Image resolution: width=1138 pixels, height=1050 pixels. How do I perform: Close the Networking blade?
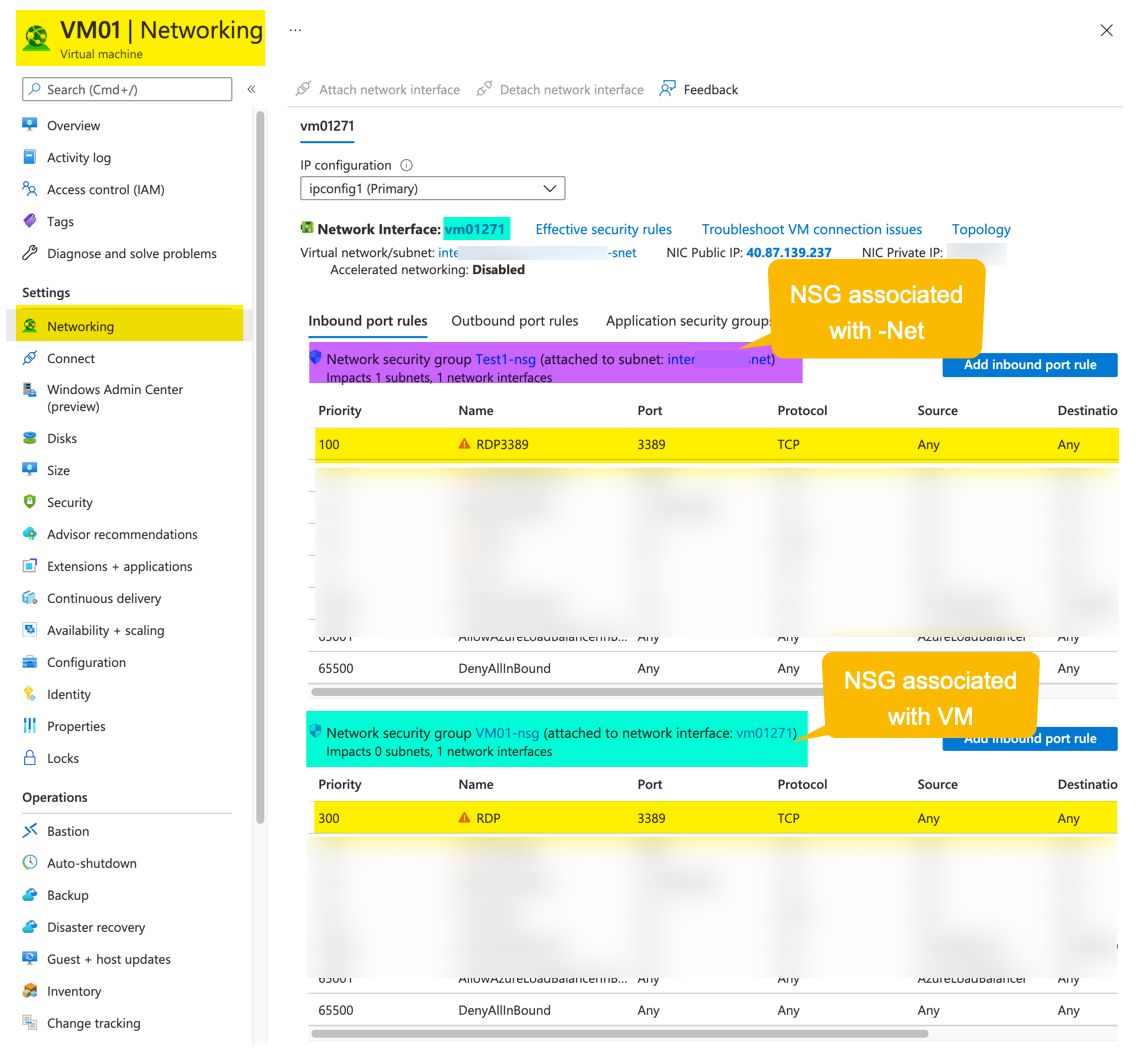[1106, 30]
